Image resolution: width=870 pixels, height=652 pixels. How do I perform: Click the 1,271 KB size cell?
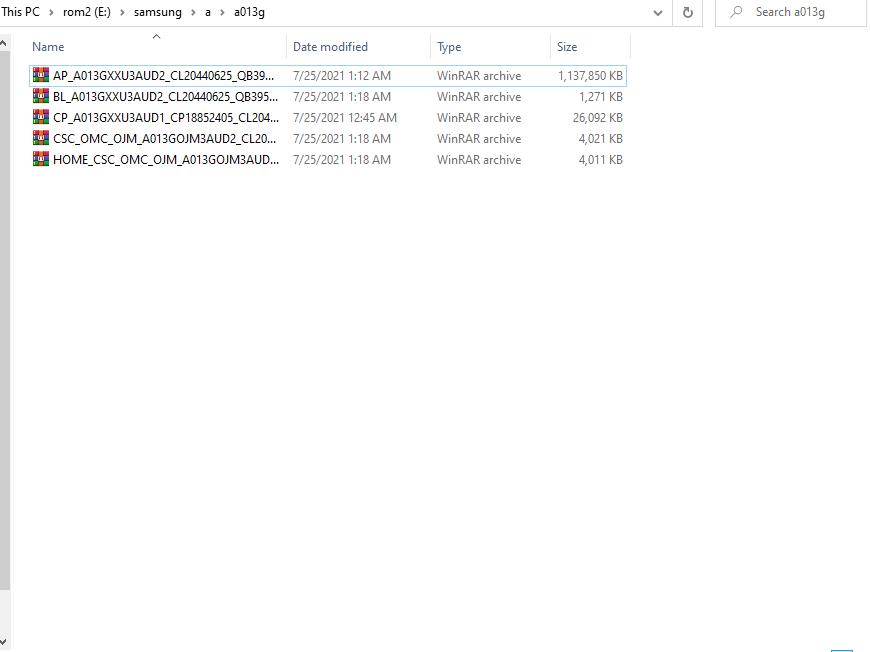click(x=601, y=97)
